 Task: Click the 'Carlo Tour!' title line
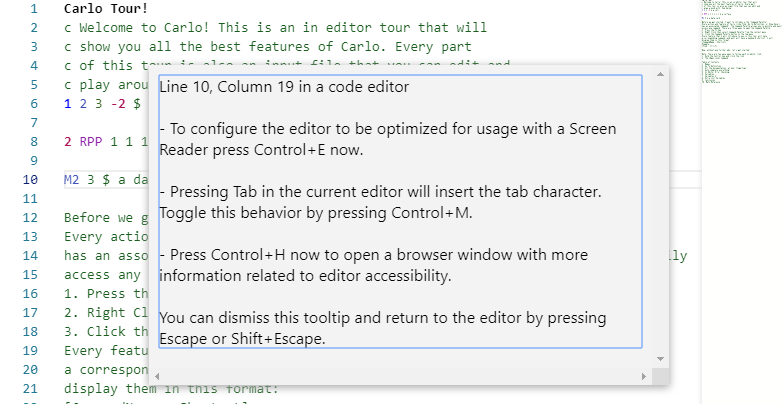pos(105,9)
